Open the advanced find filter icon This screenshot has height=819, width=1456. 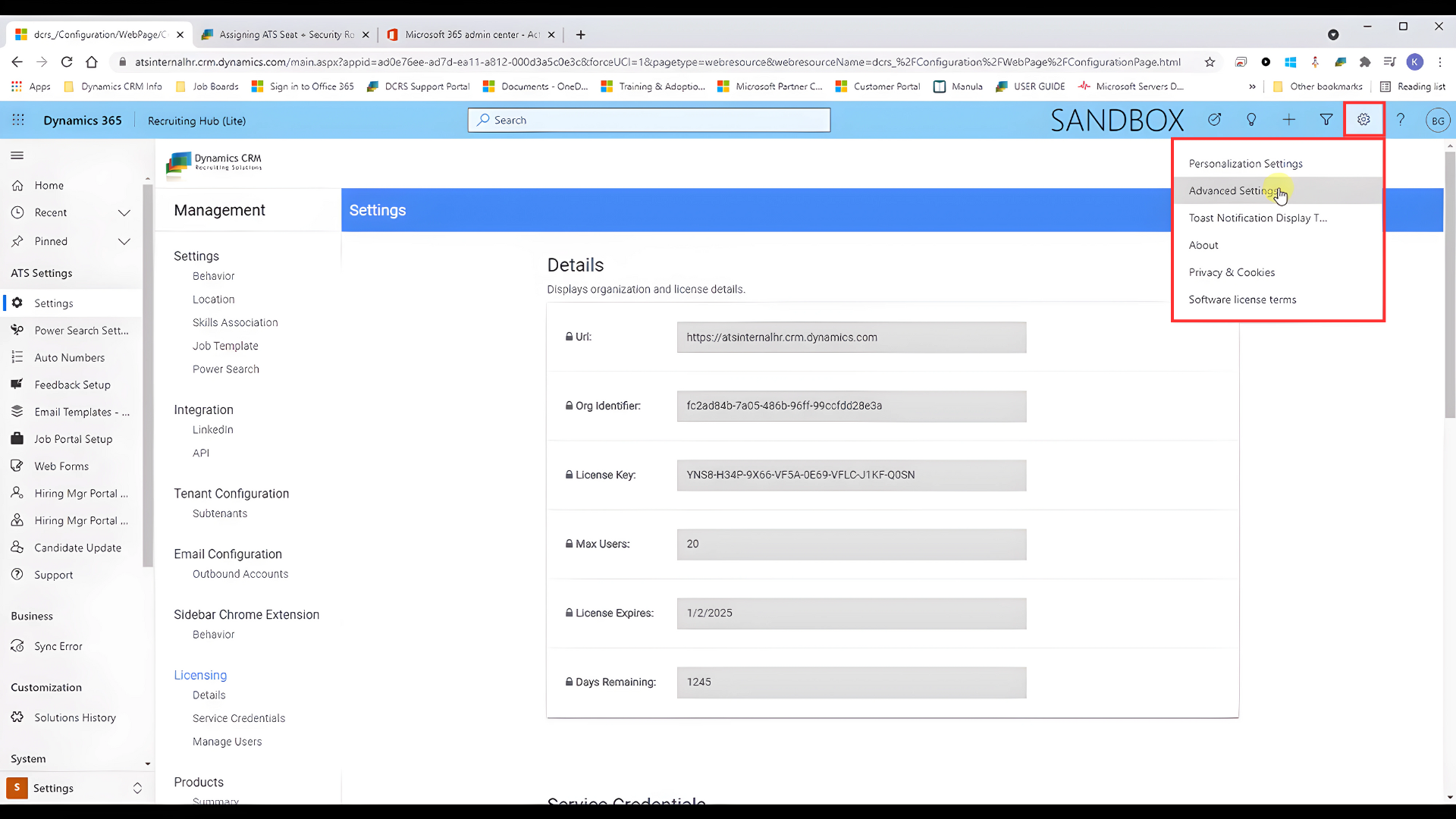[1326, 120]
